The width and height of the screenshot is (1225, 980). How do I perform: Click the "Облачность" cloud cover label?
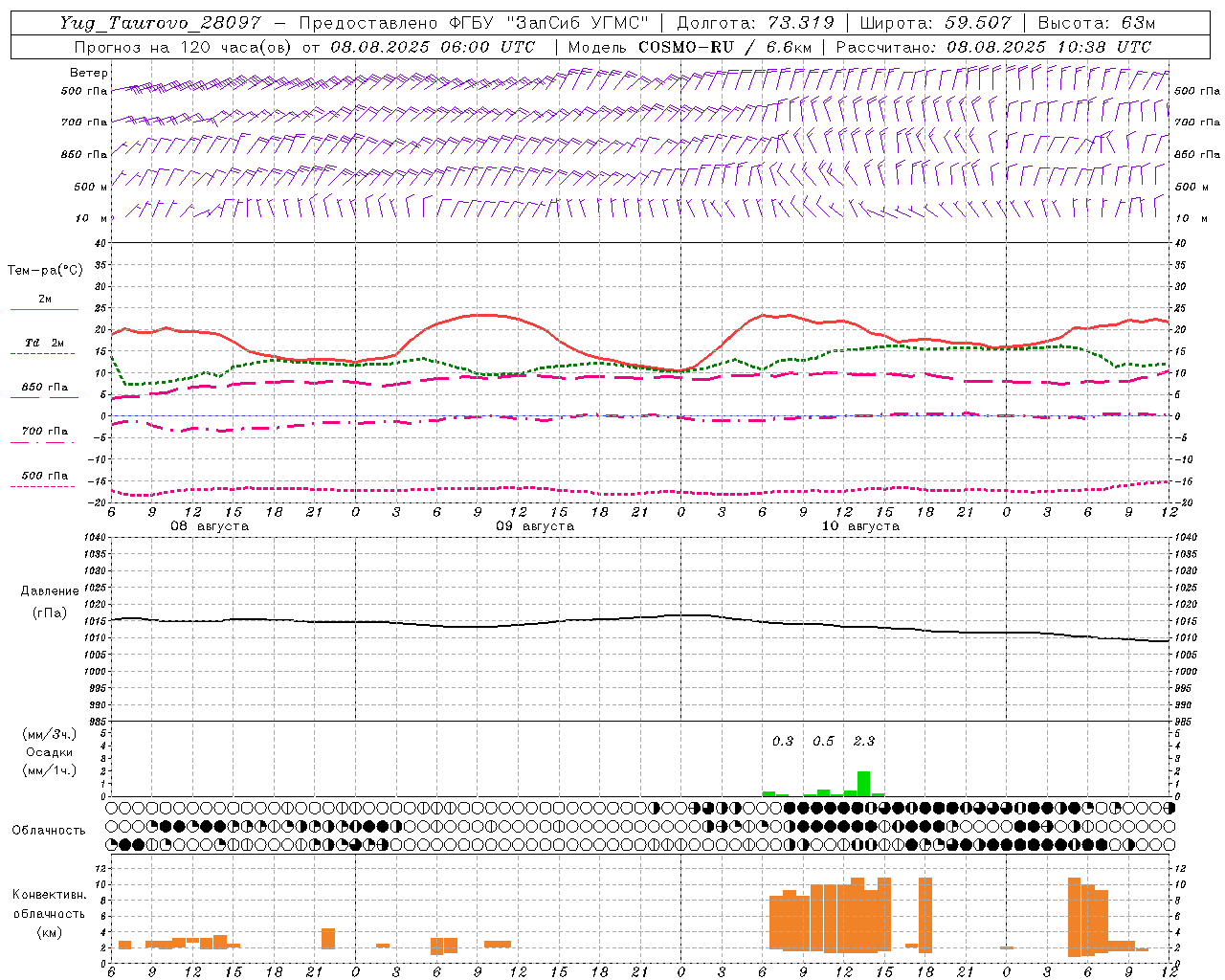click(49, 830)
